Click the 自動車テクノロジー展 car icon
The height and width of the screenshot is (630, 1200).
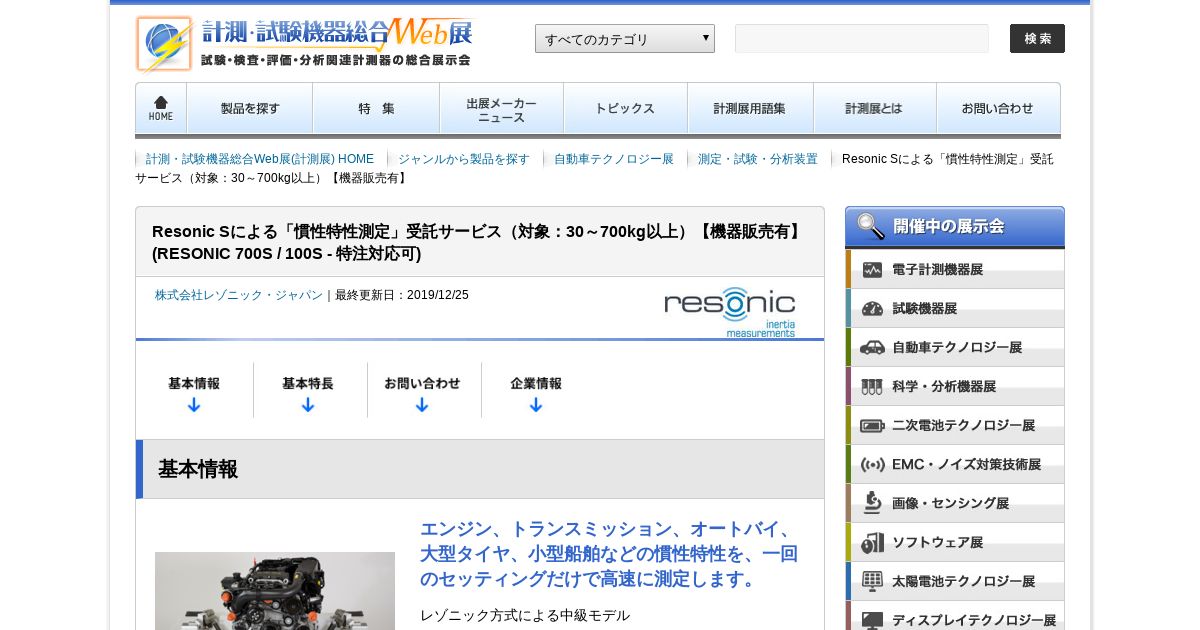pos(872,348)
